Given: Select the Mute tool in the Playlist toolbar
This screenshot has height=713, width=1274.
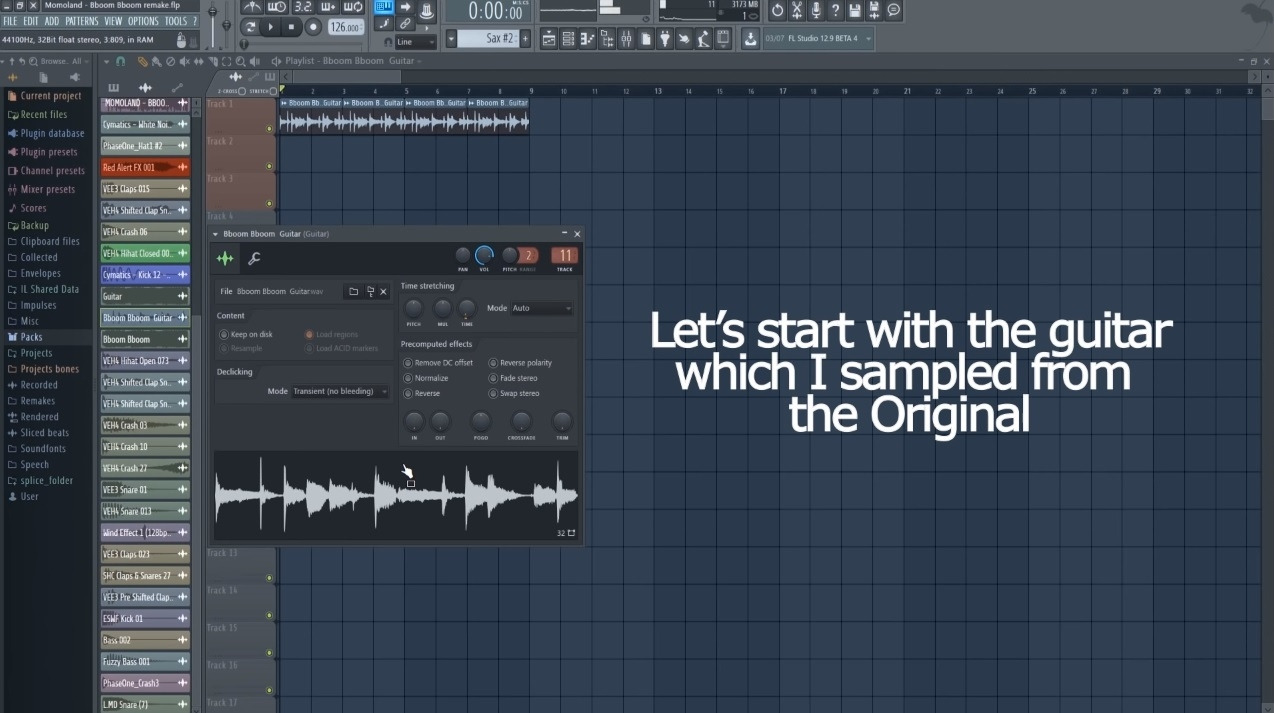Looking at the screenshot, I should click(x=185, y=61).
